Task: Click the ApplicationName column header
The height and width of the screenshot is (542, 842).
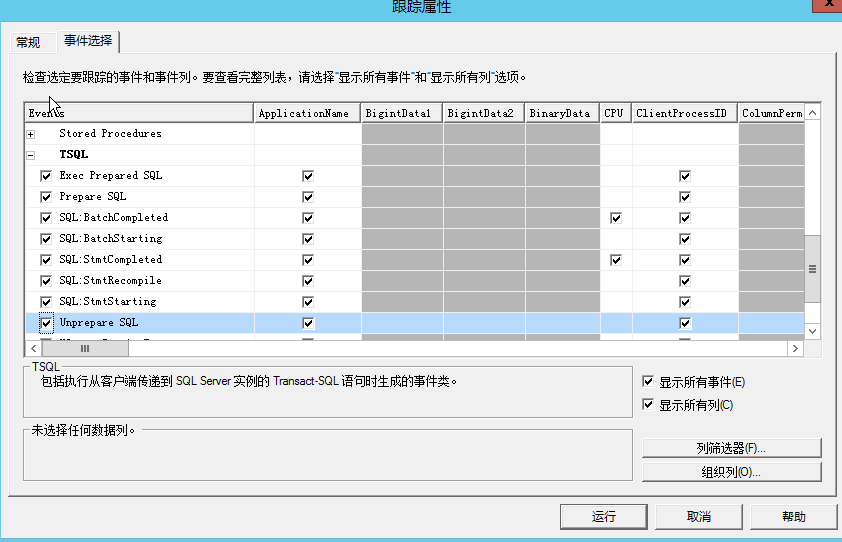Action: click(x=304, y=113)
